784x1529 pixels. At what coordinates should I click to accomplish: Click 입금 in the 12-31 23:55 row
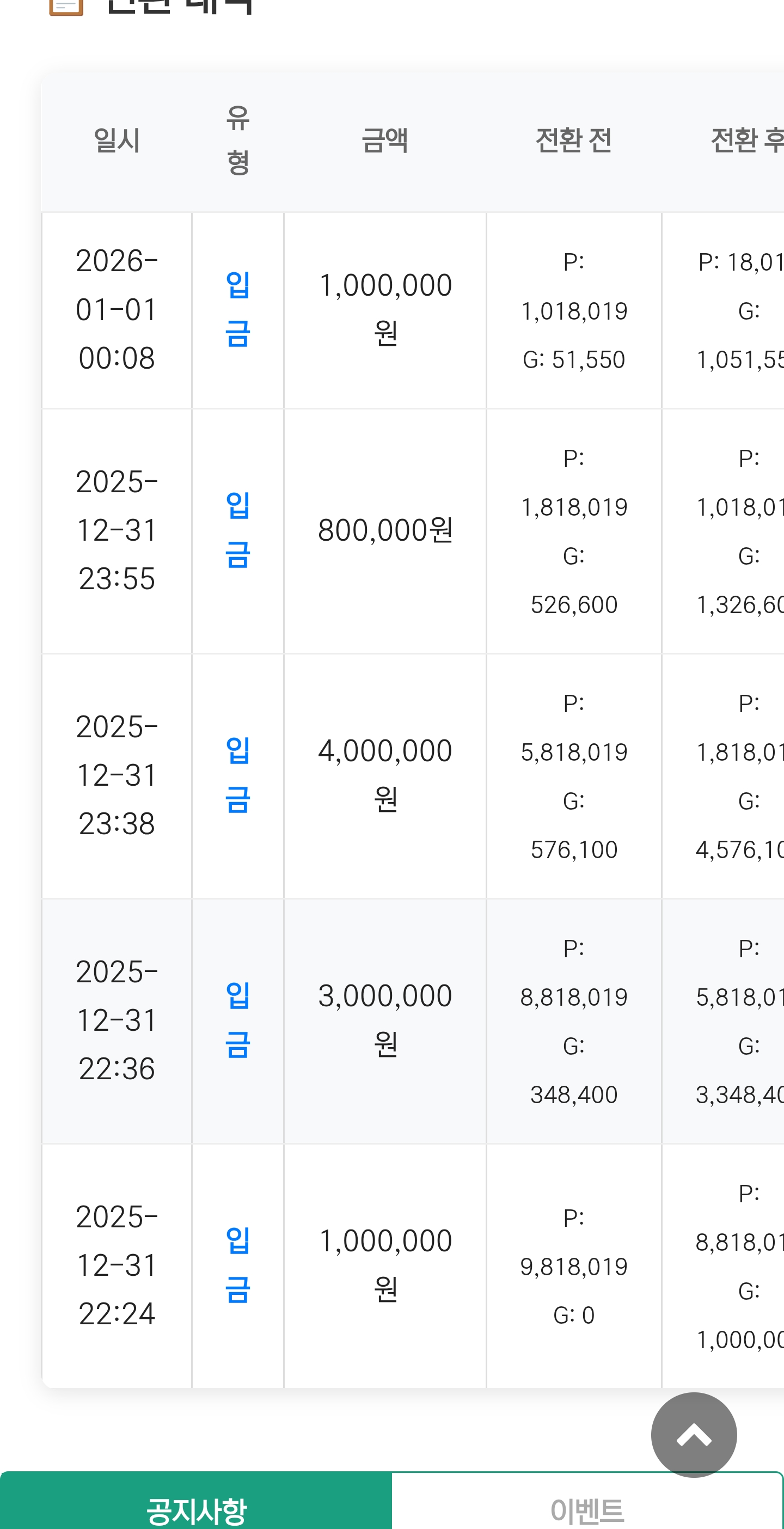click(238, 530)
